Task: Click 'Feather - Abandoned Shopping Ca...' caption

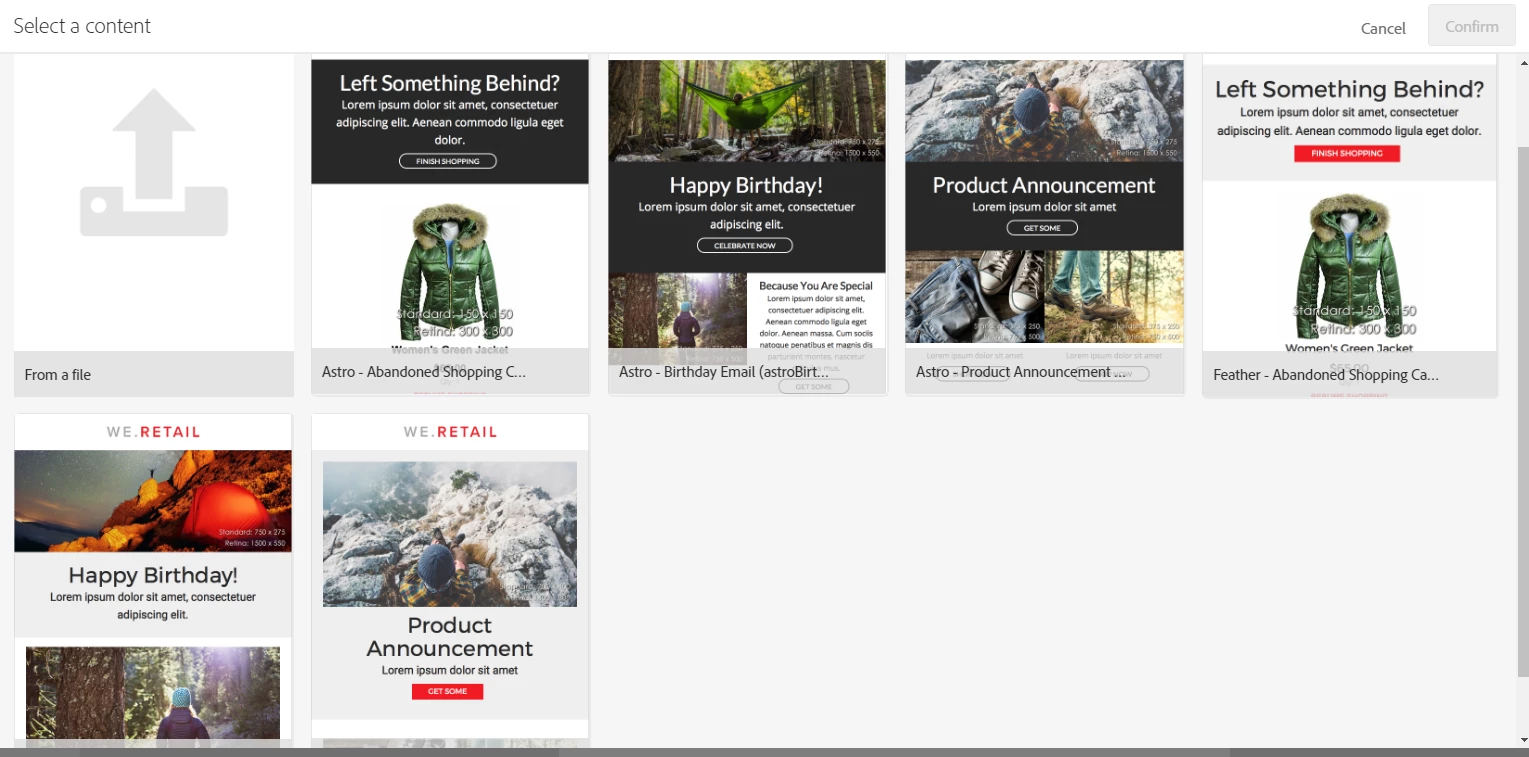Action: pos(1325,375)
